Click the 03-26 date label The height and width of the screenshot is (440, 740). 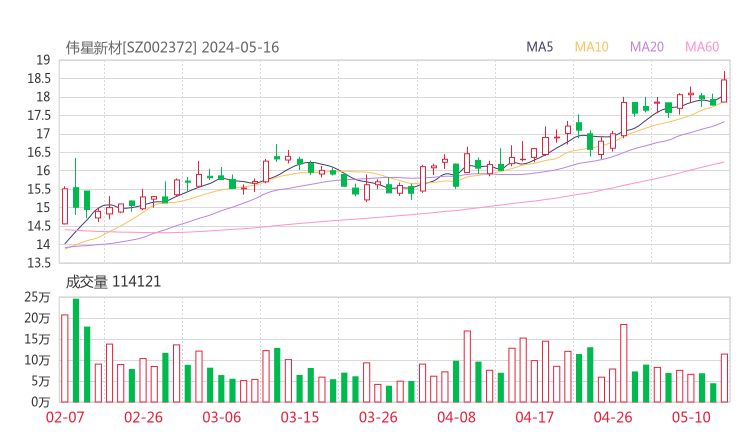[378, 417]
